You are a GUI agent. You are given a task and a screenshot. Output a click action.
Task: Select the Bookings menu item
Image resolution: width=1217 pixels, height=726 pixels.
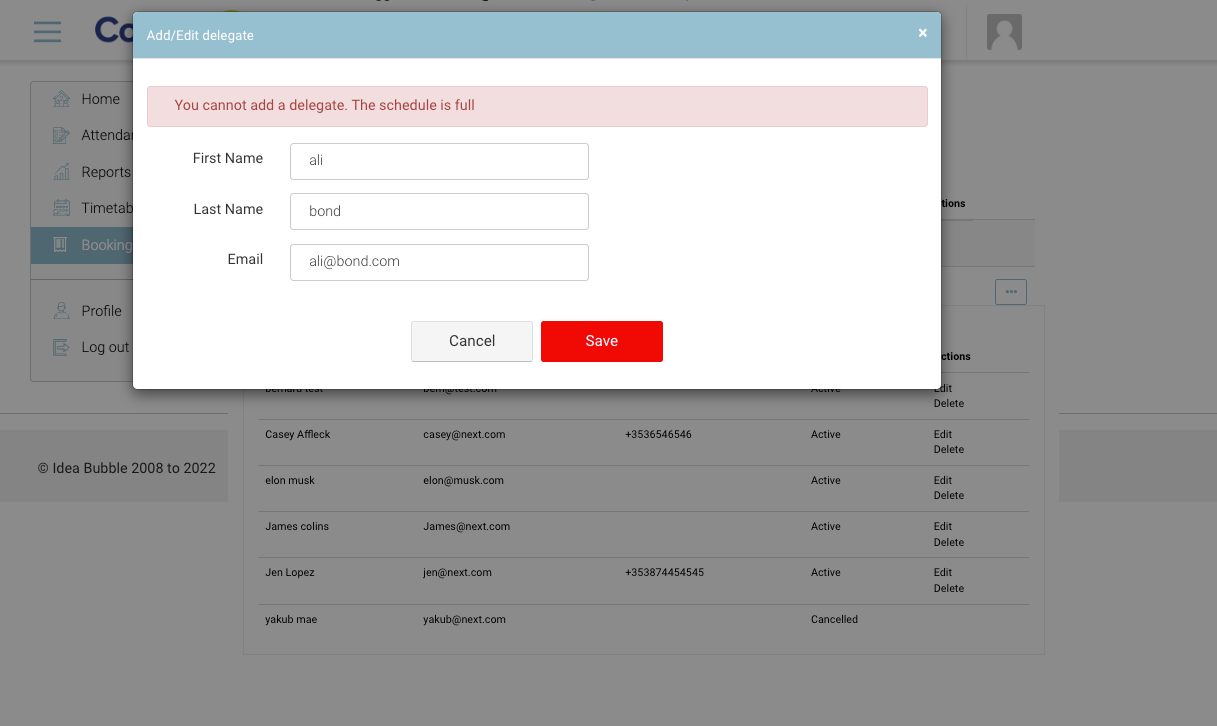coord(105,245)
